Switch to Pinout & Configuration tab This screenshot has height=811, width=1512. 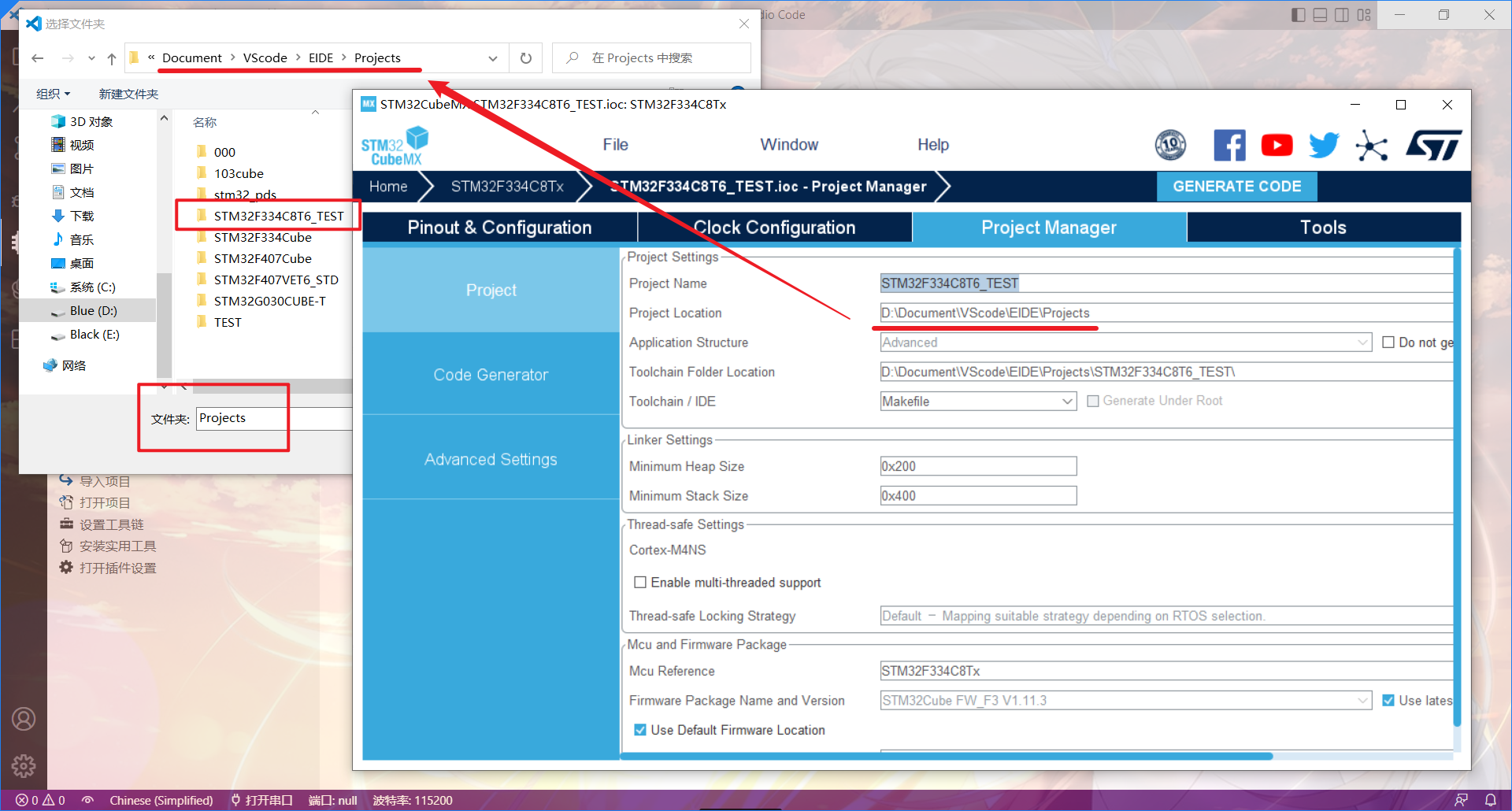[x=499, y=228]
